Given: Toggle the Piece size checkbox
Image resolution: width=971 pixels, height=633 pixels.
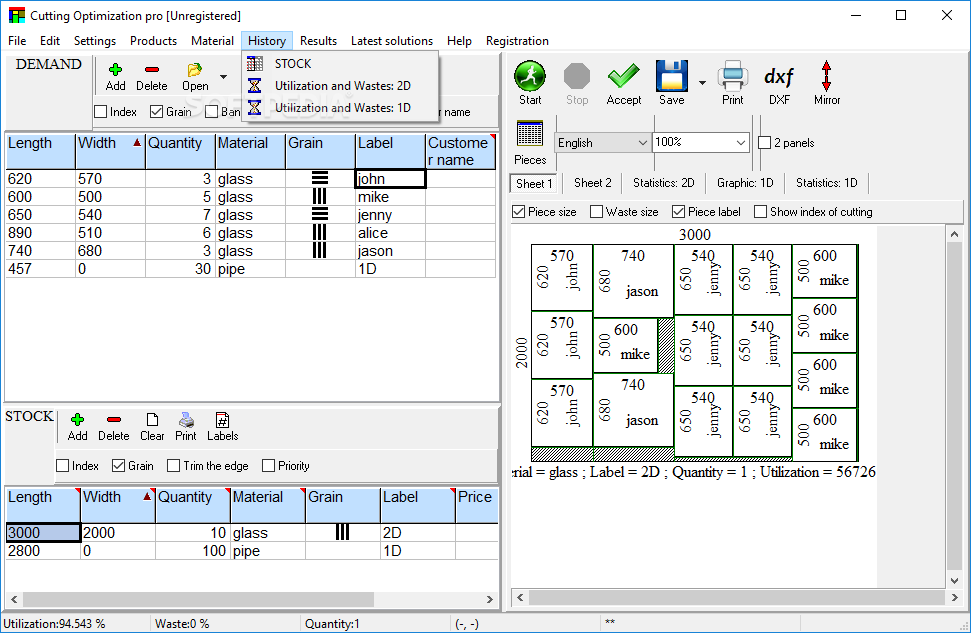Looking at the screenshot, I should point(519,212).
